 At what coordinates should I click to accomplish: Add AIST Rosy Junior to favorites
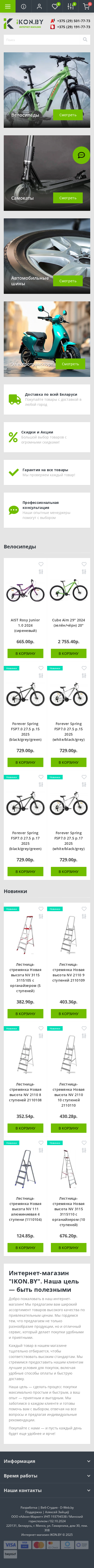[x=41, y=564]
